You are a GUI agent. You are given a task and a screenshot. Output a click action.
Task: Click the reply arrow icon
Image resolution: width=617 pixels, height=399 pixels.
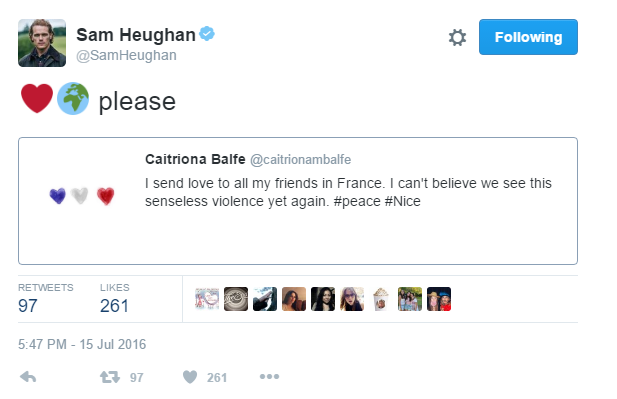pyautogui.click(x=28, y=377)
